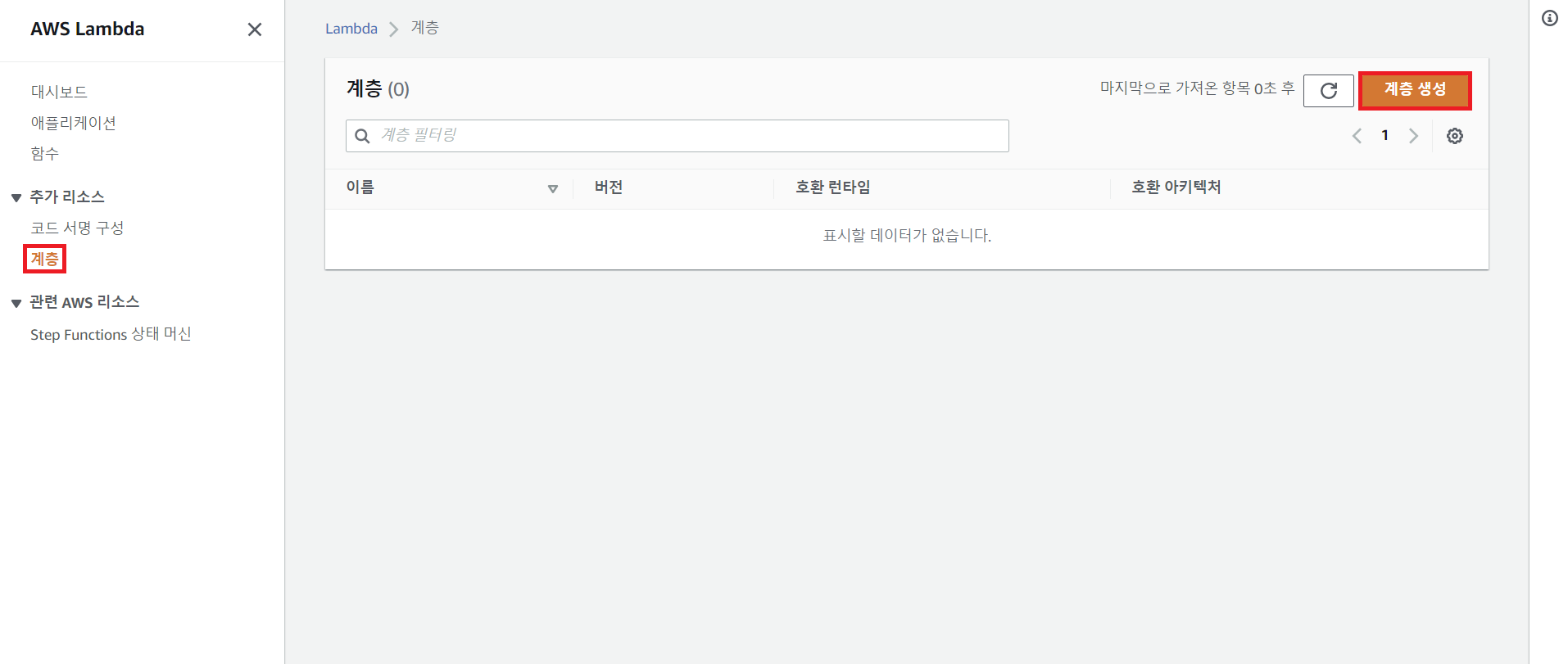Click the AWS Lambda sidebar title

pos(88,29)
